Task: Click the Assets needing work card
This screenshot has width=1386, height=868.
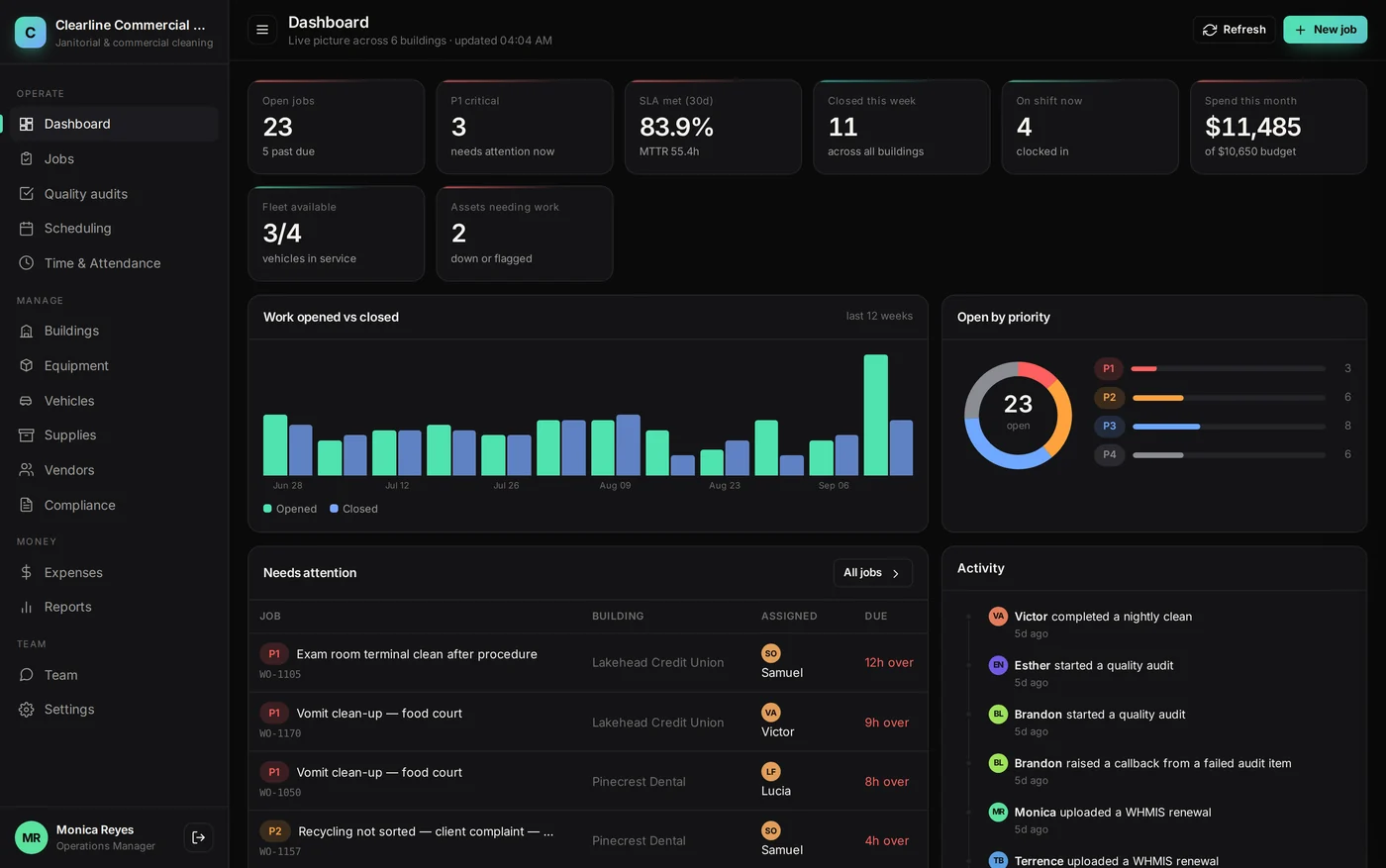Action: tap(525, 234)
